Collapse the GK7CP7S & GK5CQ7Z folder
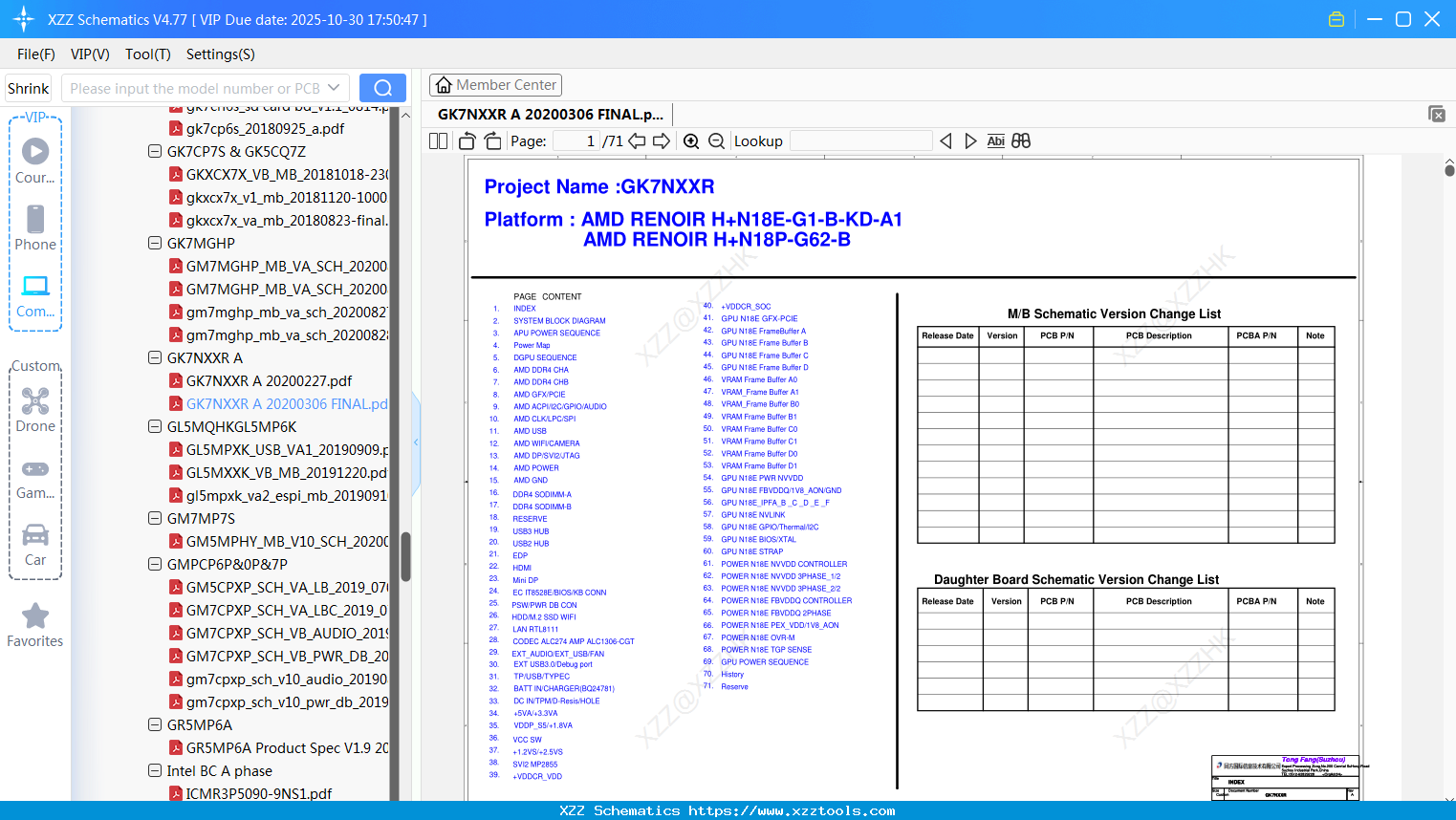 coord(155,151)
